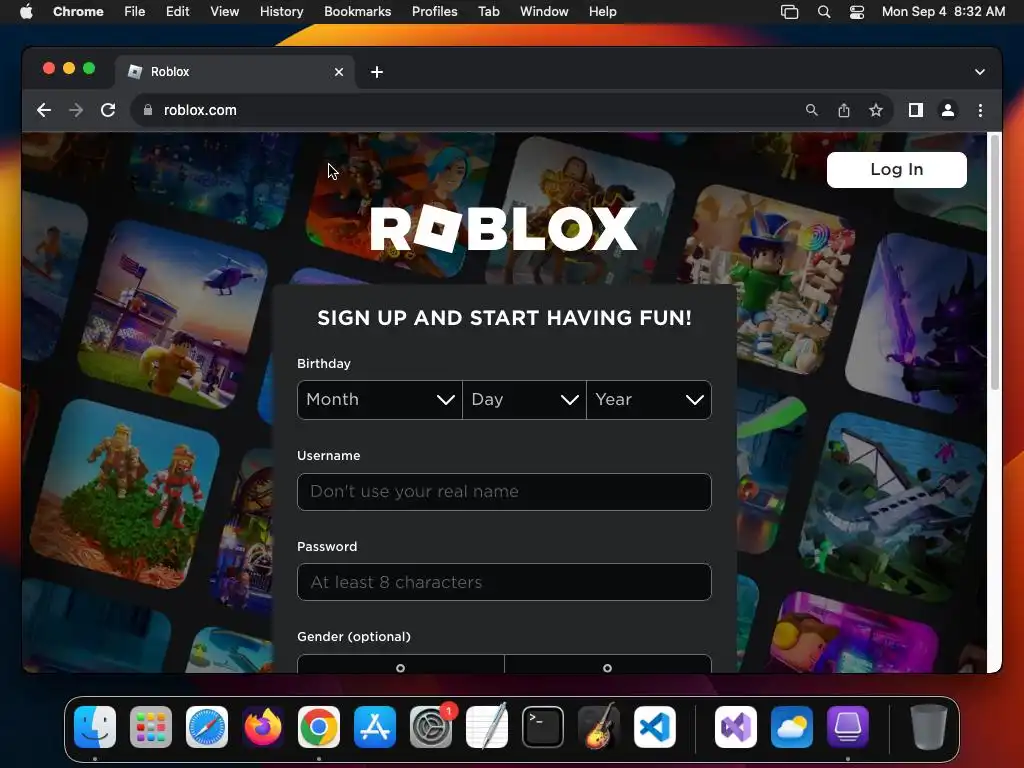
Task: Click the Log In button
Action: pyautogui.click(x=897, y=170)
